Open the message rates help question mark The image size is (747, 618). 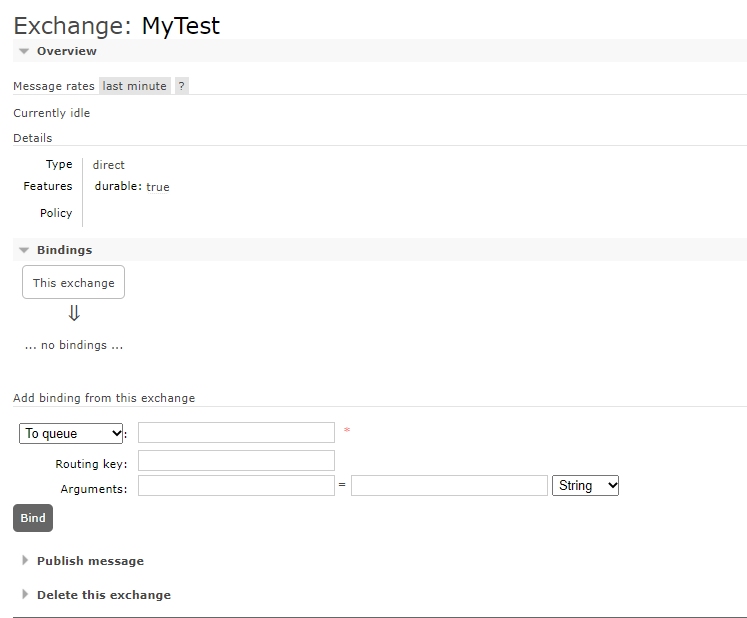pyautogui.click(x=181, y=86)
